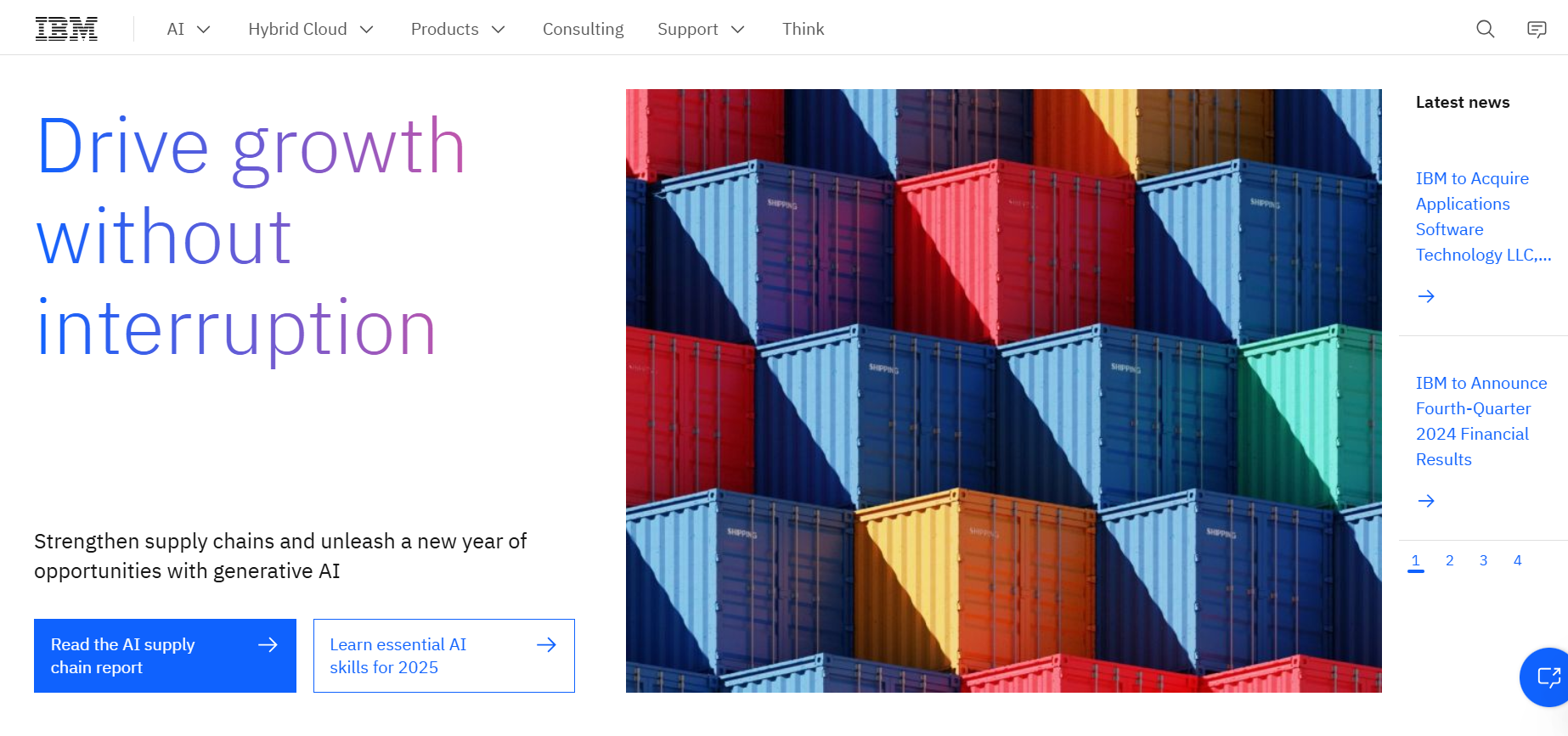
Task: Click the shipping containers hero image
Action: click(1004, 390)
